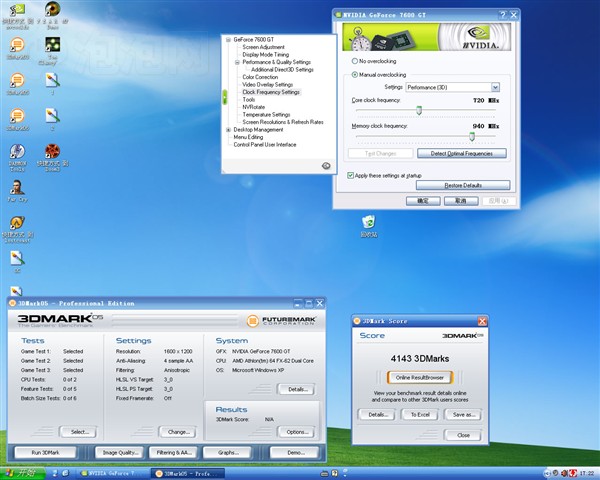
Task: Select Color Correction tree item
Action: 260,77
